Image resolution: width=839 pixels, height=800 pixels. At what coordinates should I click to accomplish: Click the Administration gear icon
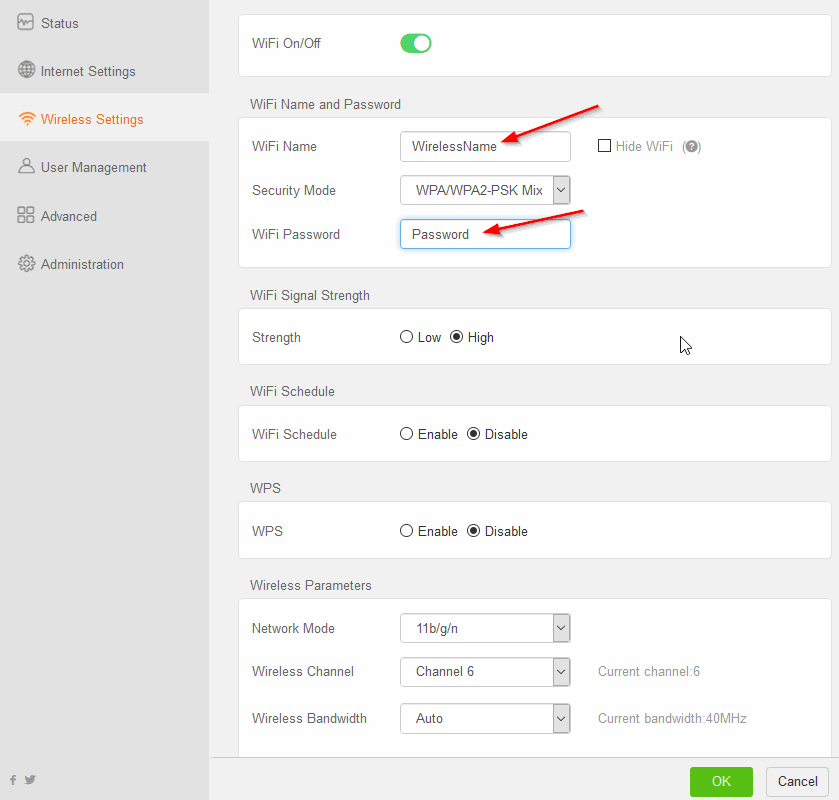pyautogui.click(x=26, y=264)
